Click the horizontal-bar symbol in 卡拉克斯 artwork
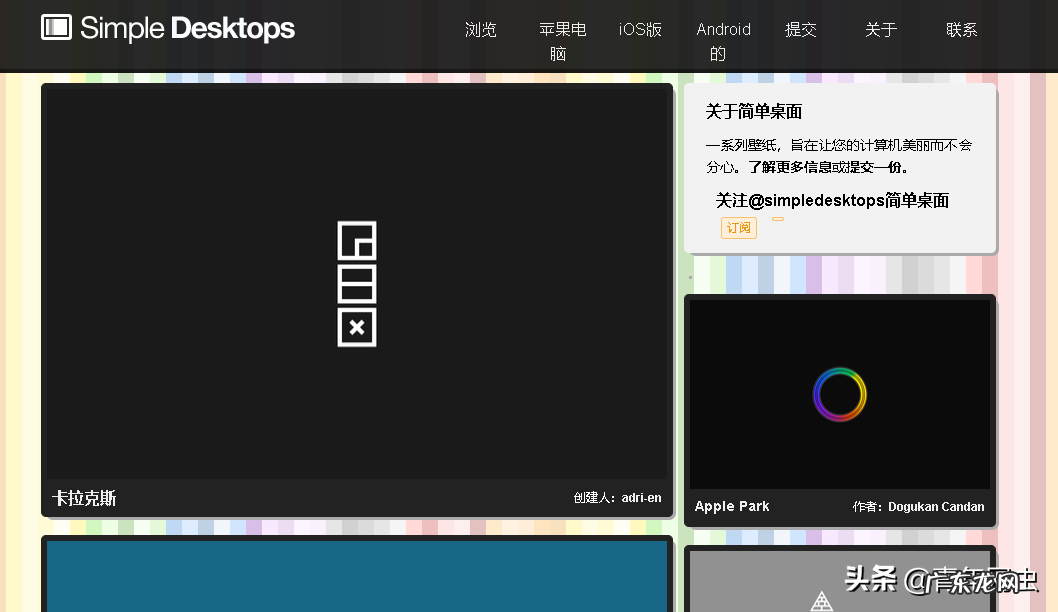The width and height of the screenshot is (1058, 612). 357,284
